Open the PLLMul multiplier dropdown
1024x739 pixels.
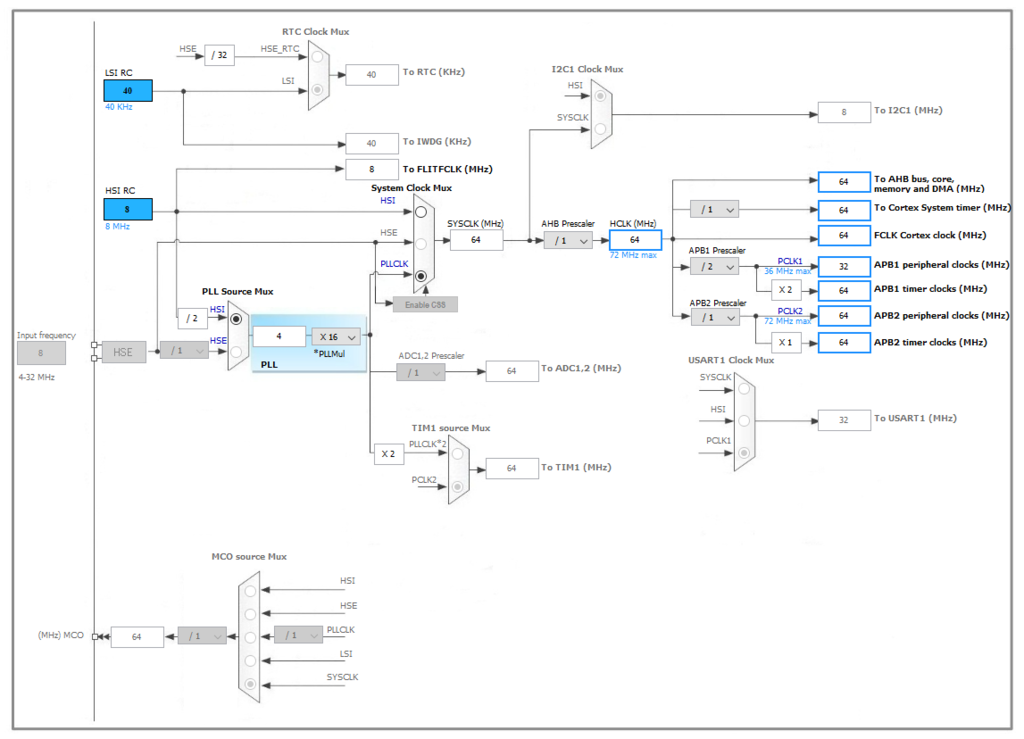click(x=335, y=337)
